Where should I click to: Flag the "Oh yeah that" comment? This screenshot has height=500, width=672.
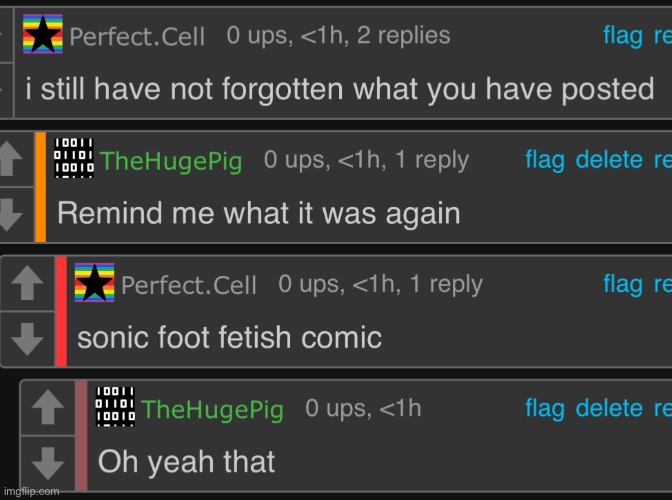tap(545, 408)
